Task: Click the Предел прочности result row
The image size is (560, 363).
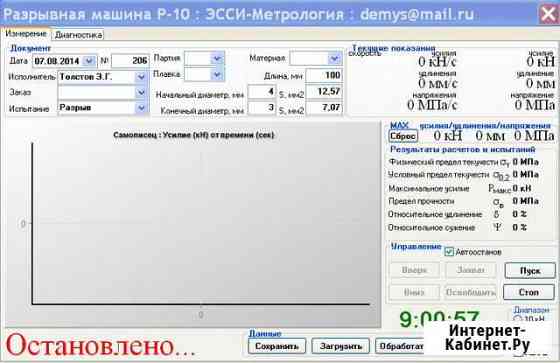Action: point(463,202)
